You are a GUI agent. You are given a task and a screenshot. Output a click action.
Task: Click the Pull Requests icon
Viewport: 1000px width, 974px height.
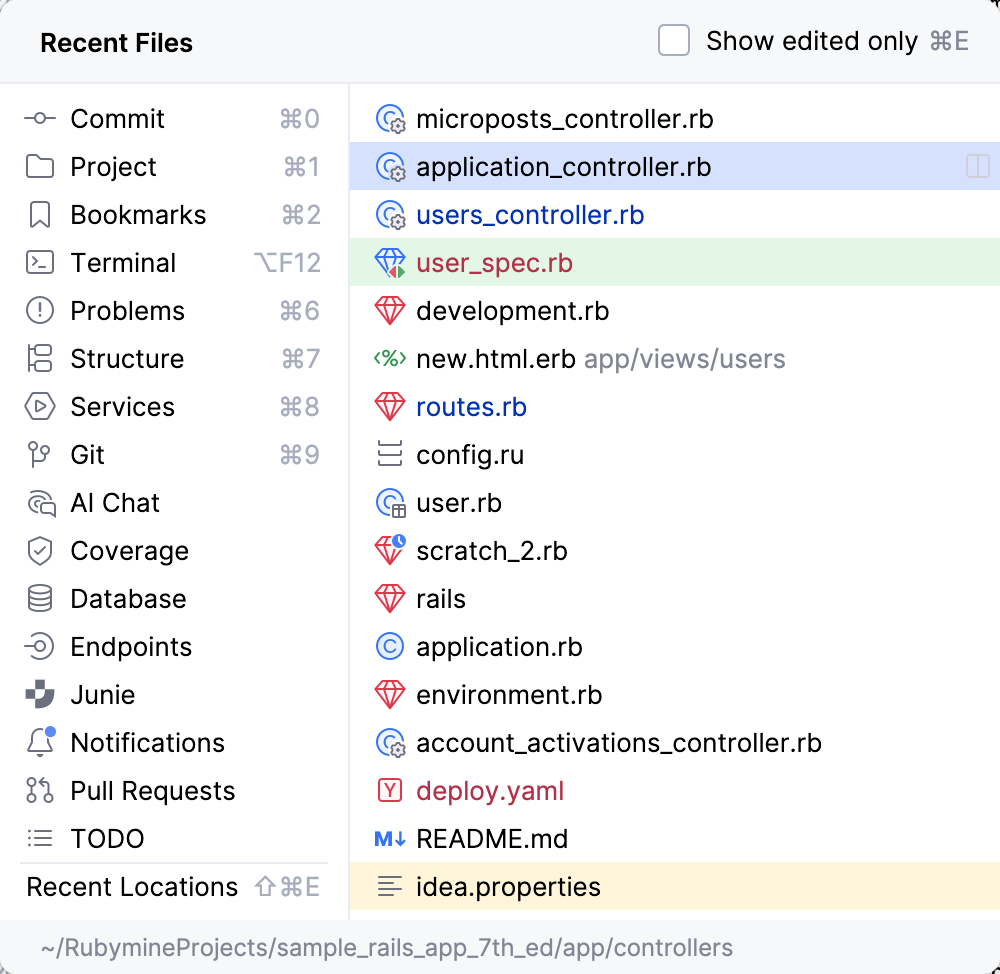pos(39,791)
